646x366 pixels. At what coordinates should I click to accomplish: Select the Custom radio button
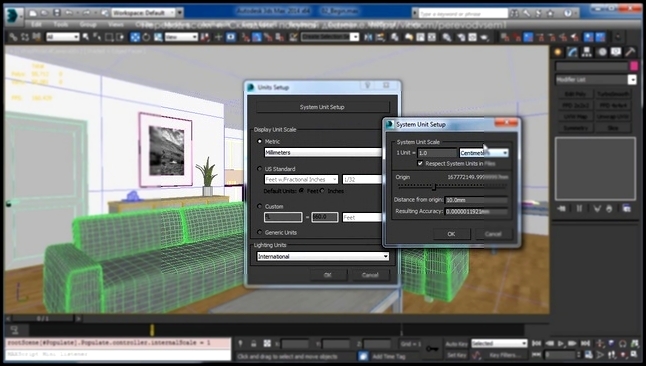point(260,206)
